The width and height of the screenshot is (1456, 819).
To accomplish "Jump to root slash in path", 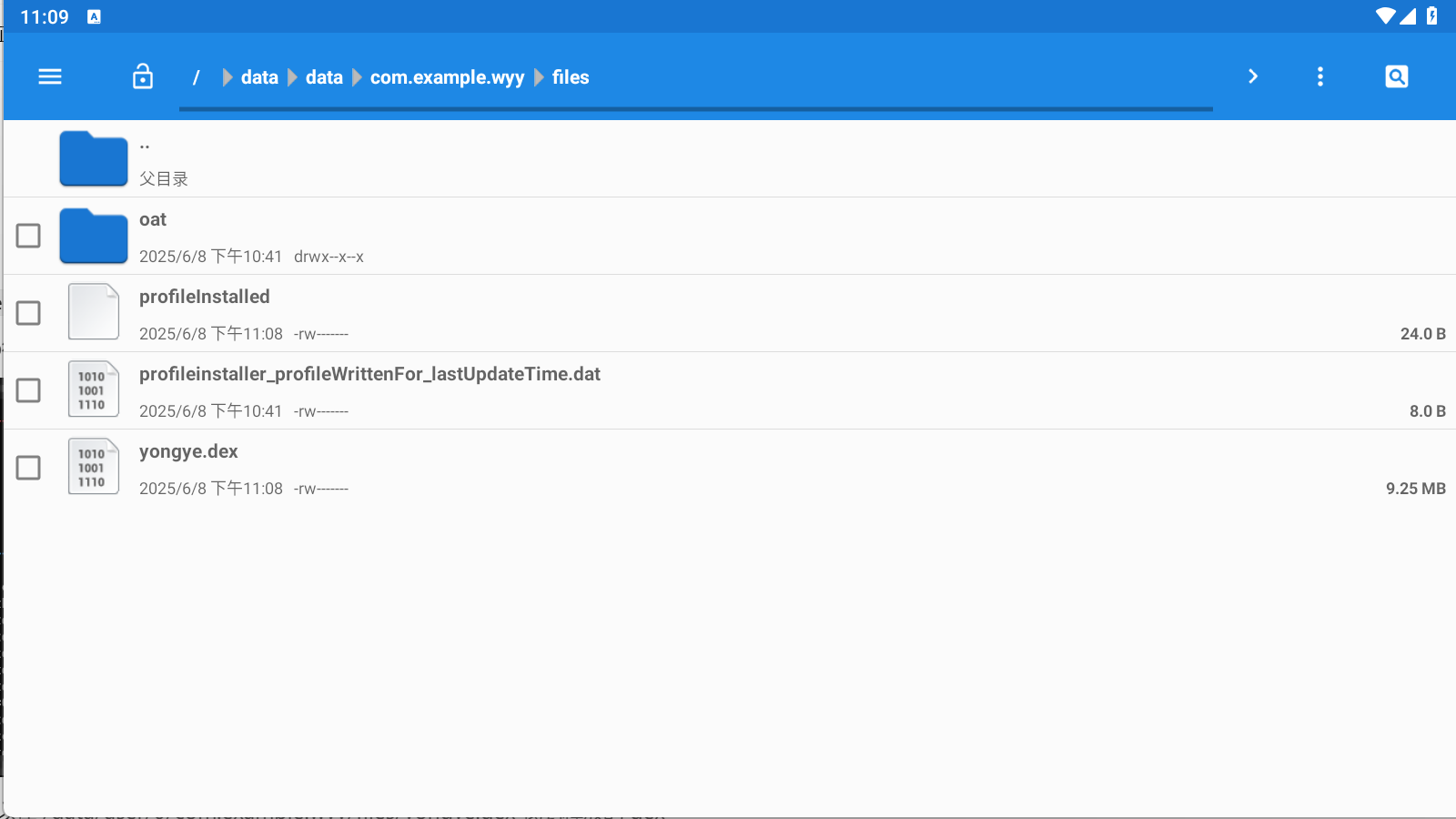I will click(196, 77).
